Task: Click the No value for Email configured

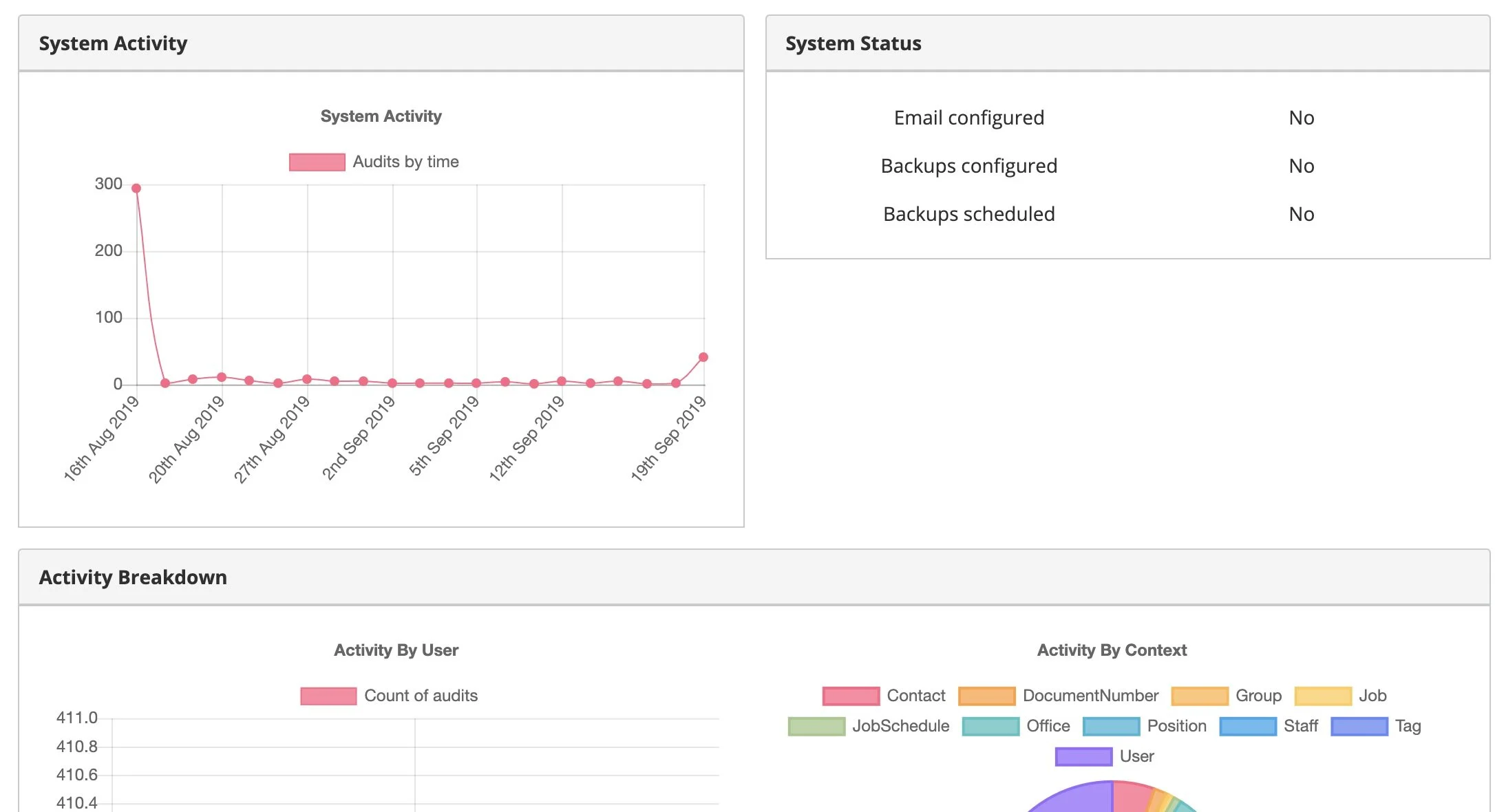Action: click(1302, 118)
